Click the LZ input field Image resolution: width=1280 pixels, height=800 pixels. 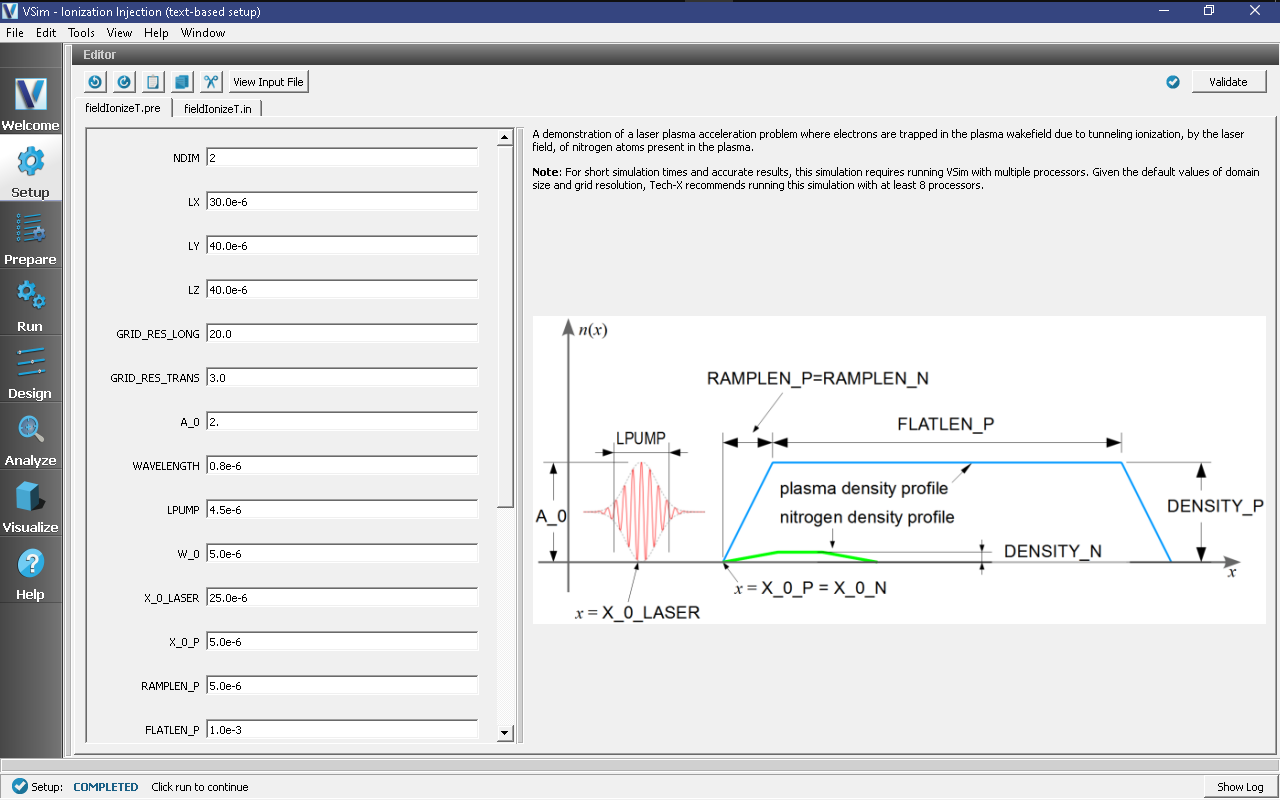[x=341, y=290]
